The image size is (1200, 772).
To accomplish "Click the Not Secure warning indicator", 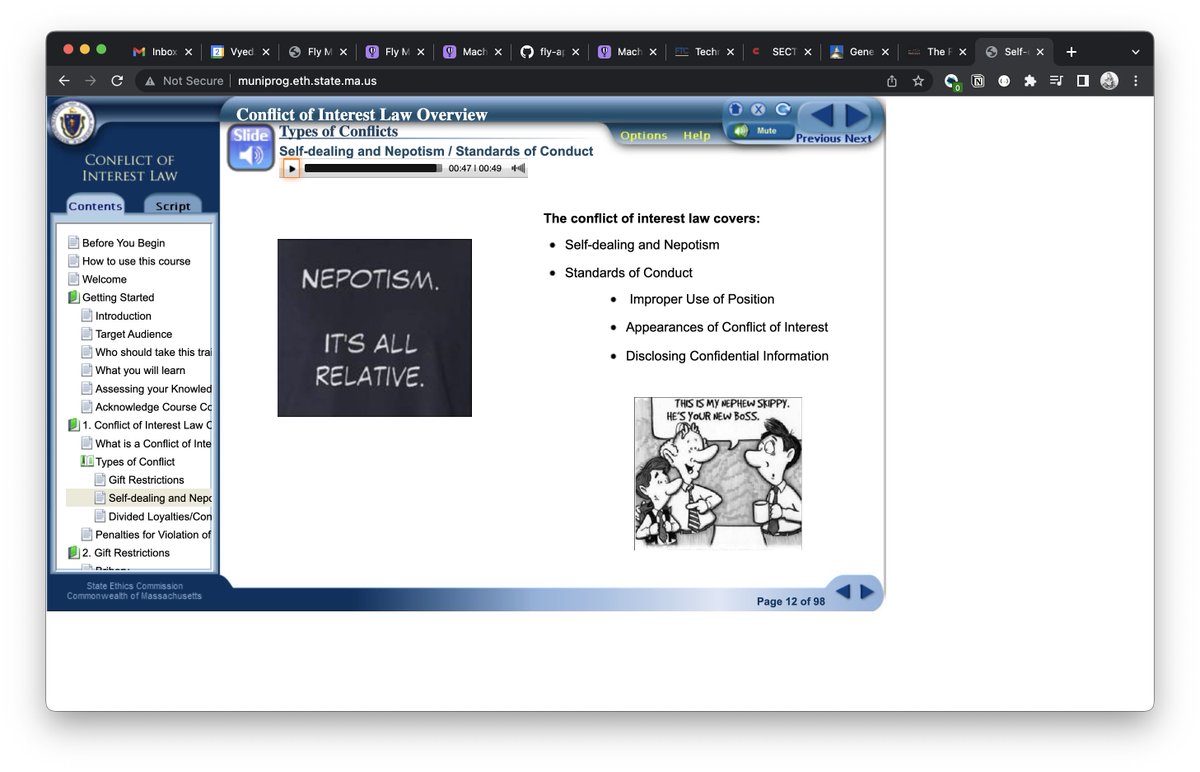I will coord(184,81).
